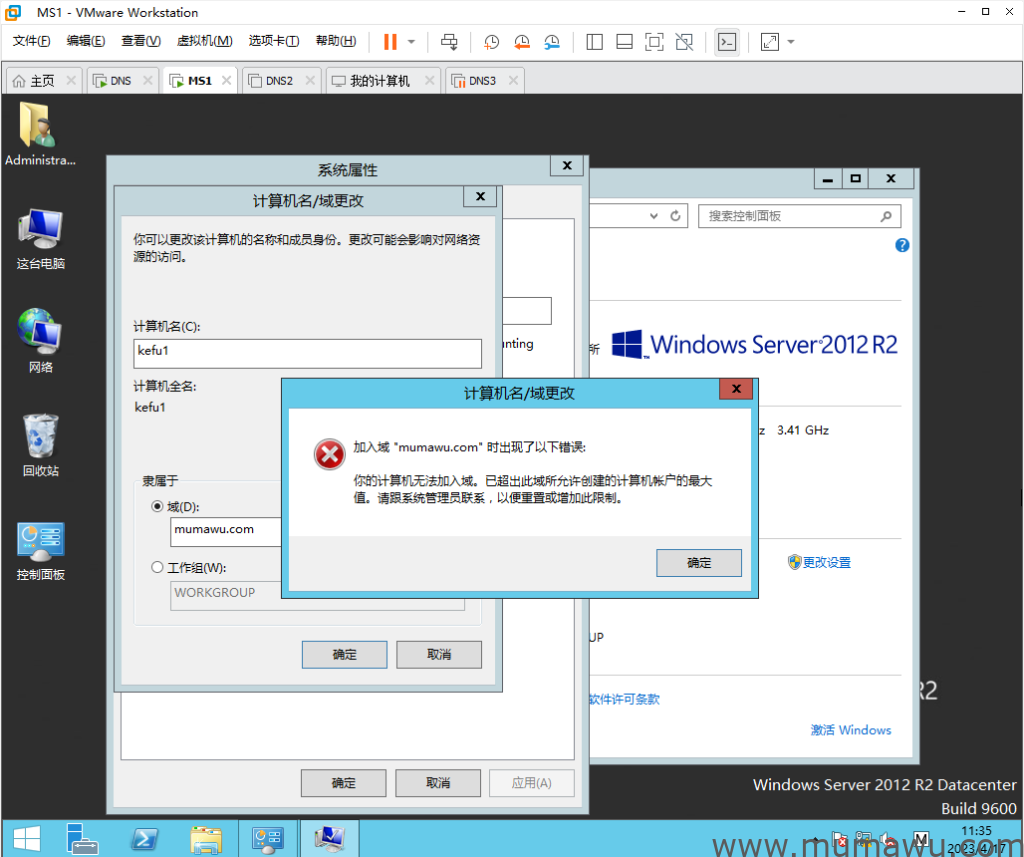
Task: Click 取消 in 系统属性 window
Action: pos(438,783)
